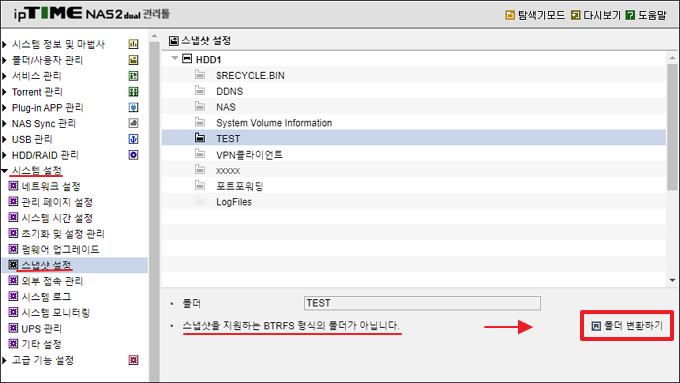The width and height of the screenshot is (680, 383).
Task: Open 시스템 로그 menu item
Action: coord(46,297)
